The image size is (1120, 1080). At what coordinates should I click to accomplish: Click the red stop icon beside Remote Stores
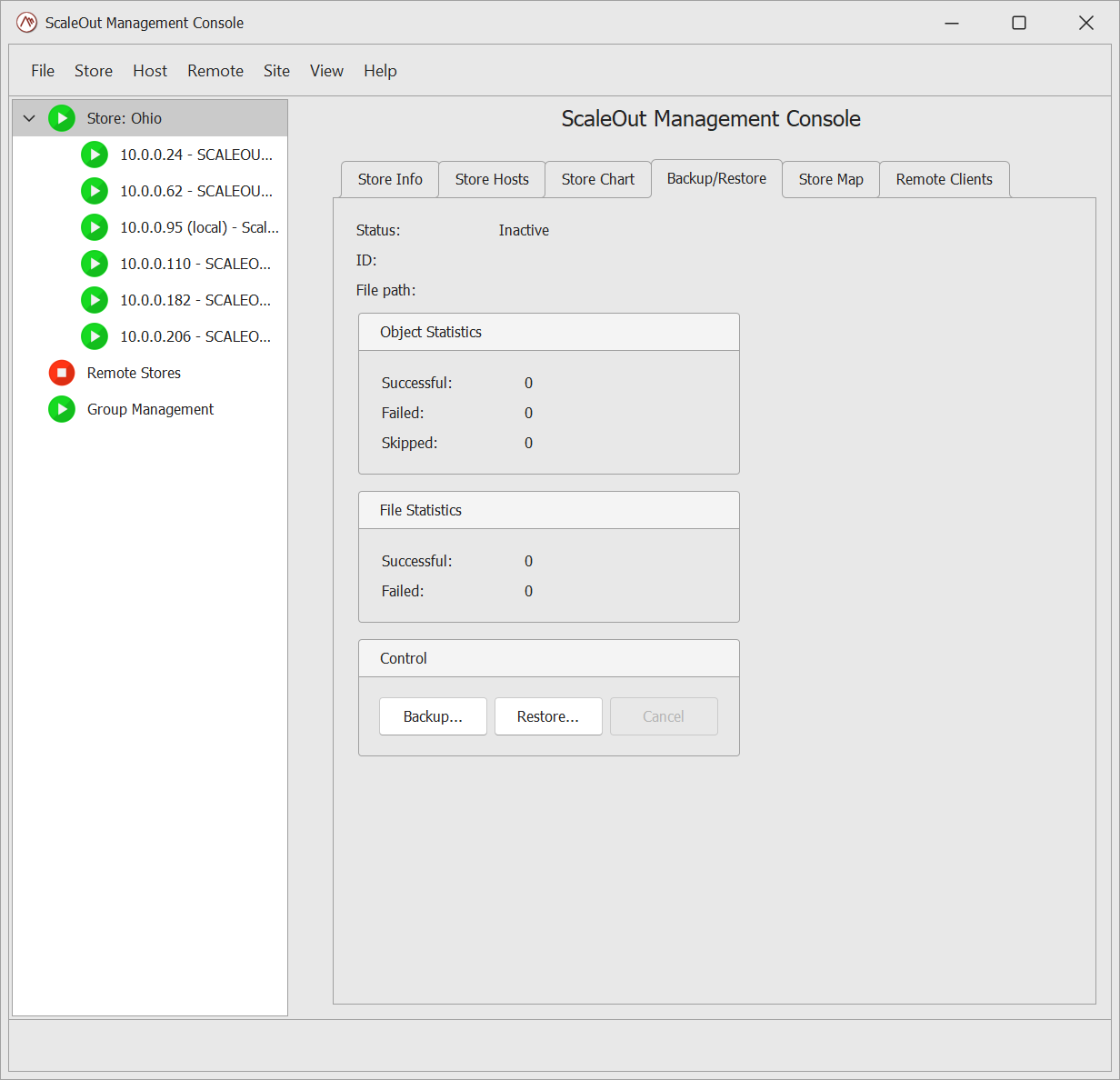coord(62,373)
